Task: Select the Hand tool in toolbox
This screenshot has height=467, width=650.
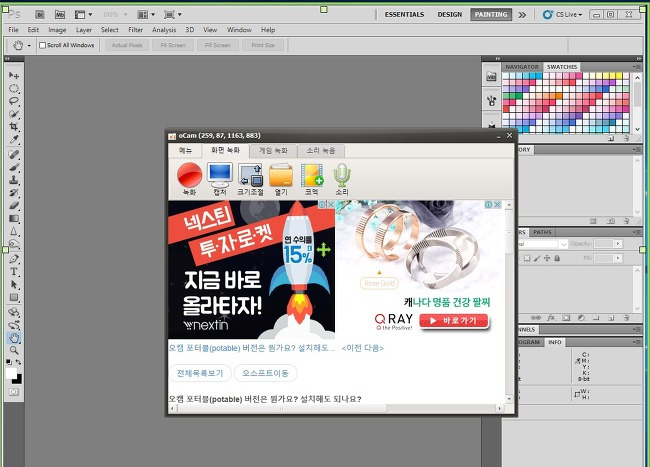Action: tap(14, 338)
